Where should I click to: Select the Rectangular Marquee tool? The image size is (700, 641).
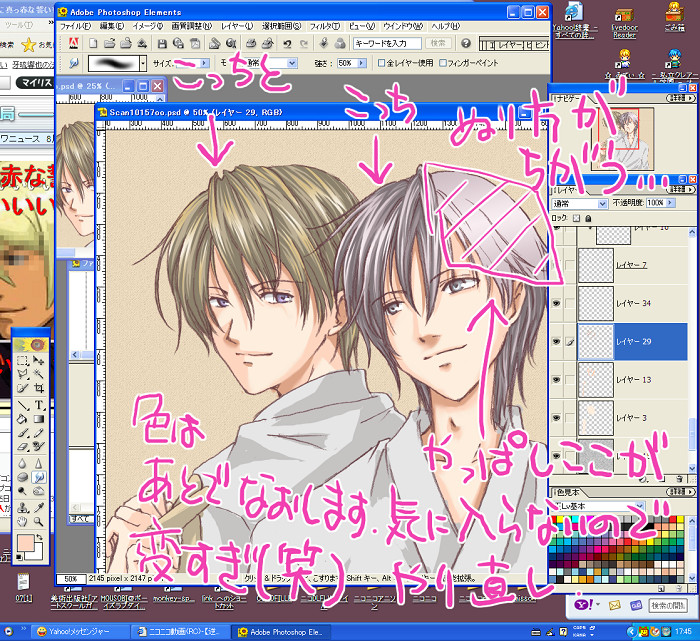coord(22,360)
